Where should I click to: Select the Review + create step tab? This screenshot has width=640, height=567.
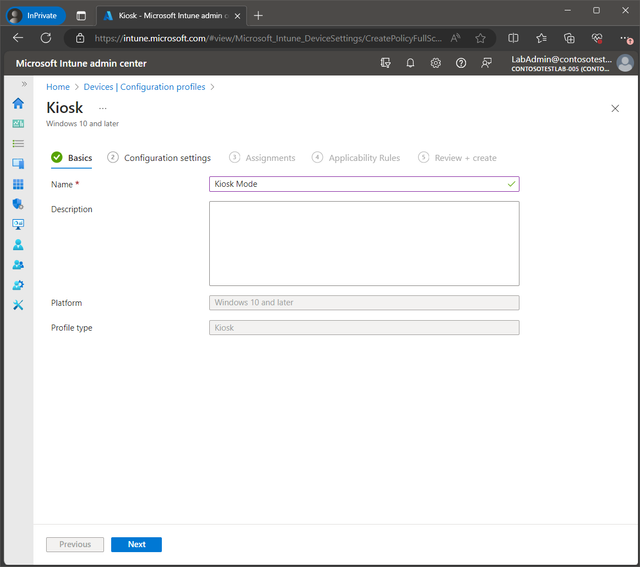coord(457,158)
